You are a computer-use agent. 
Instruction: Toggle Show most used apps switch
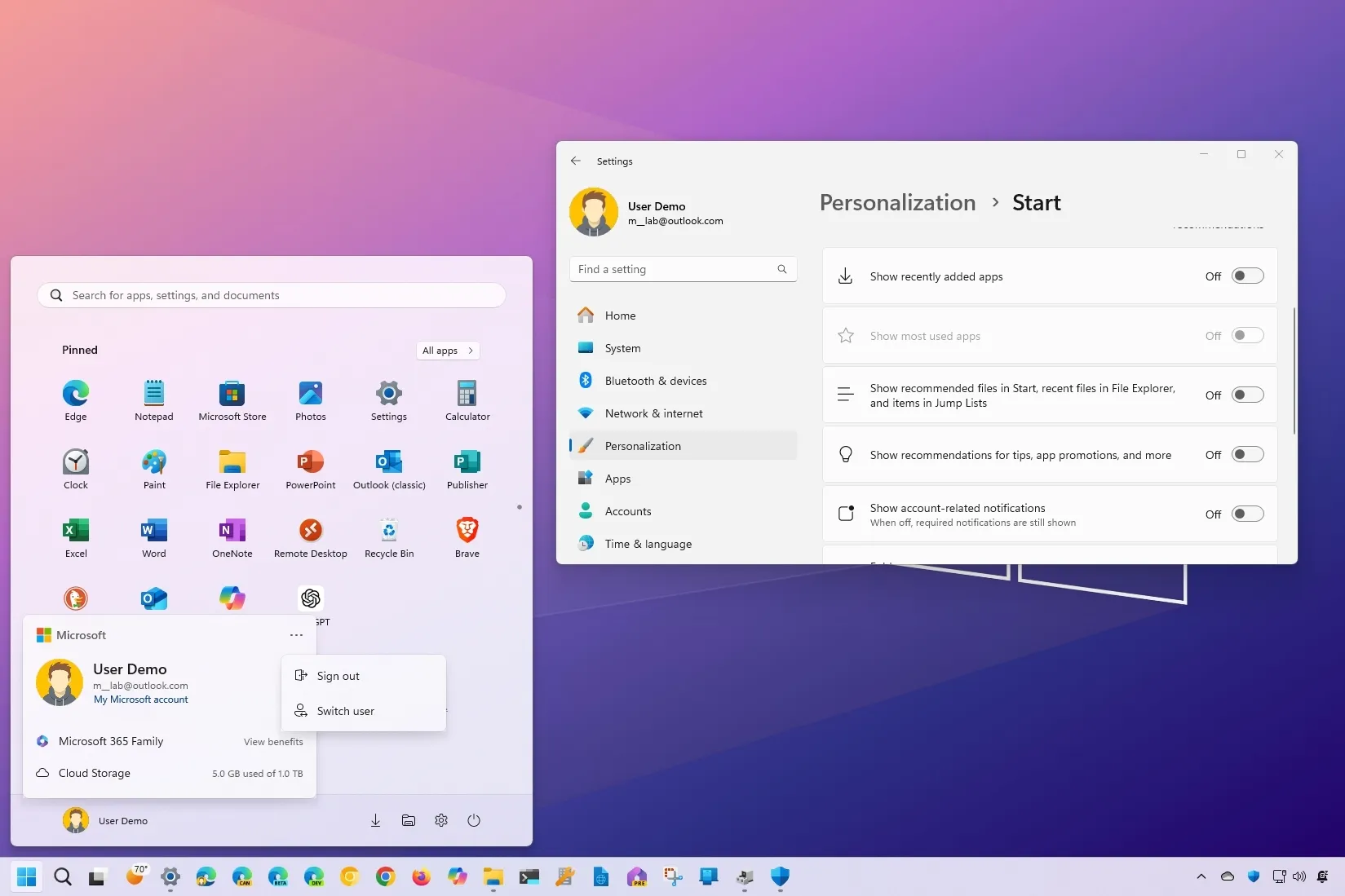tap(1247, 335)
